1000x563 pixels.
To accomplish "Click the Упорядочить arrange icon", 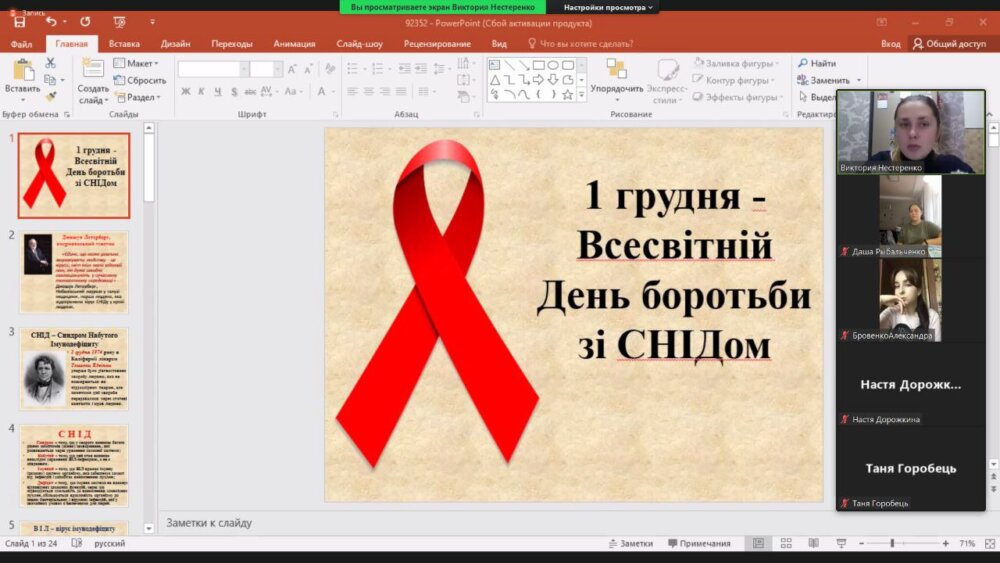I will click(x=616, y=69).
